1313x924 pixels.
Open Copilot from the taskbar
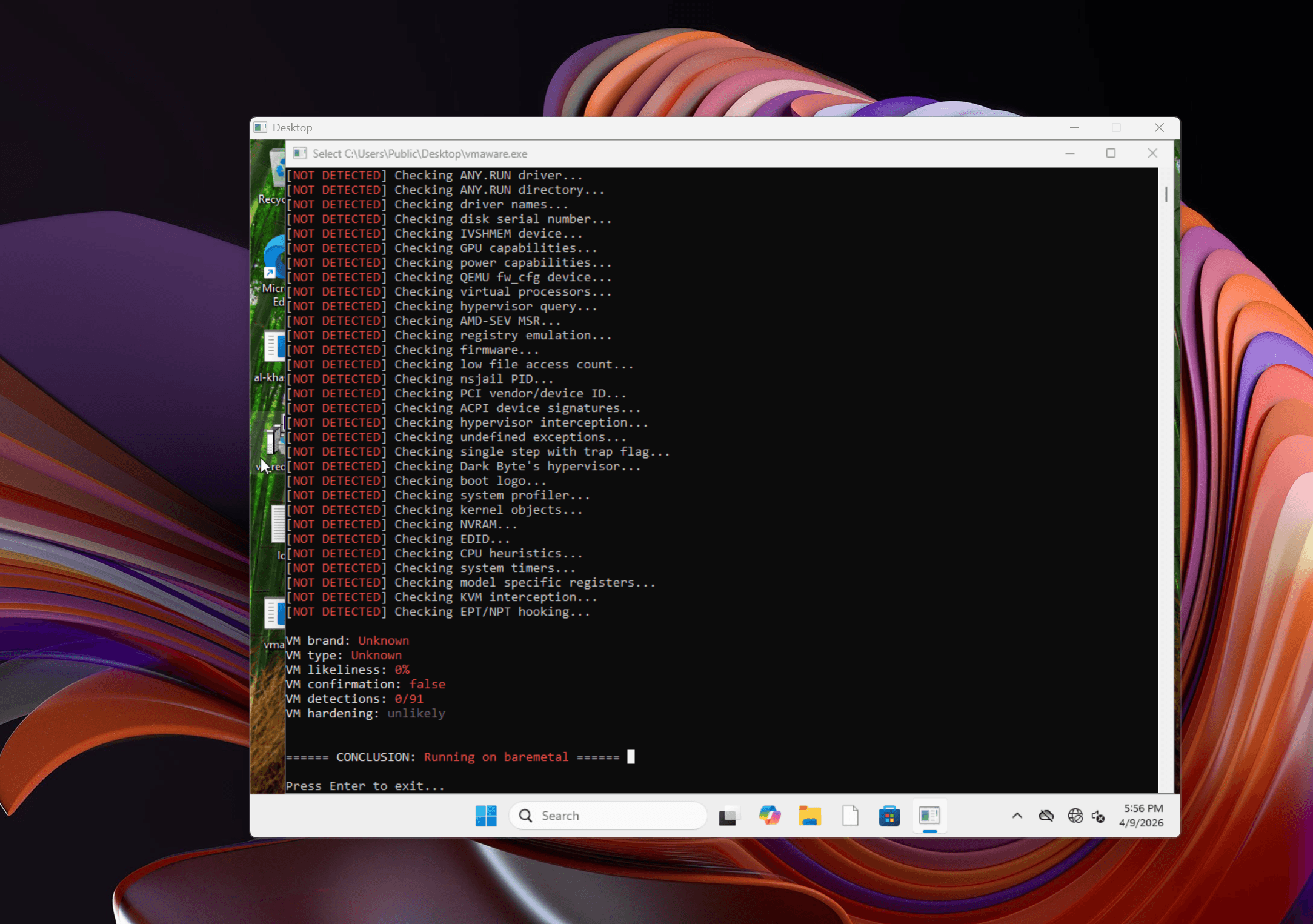pos(769,816)
